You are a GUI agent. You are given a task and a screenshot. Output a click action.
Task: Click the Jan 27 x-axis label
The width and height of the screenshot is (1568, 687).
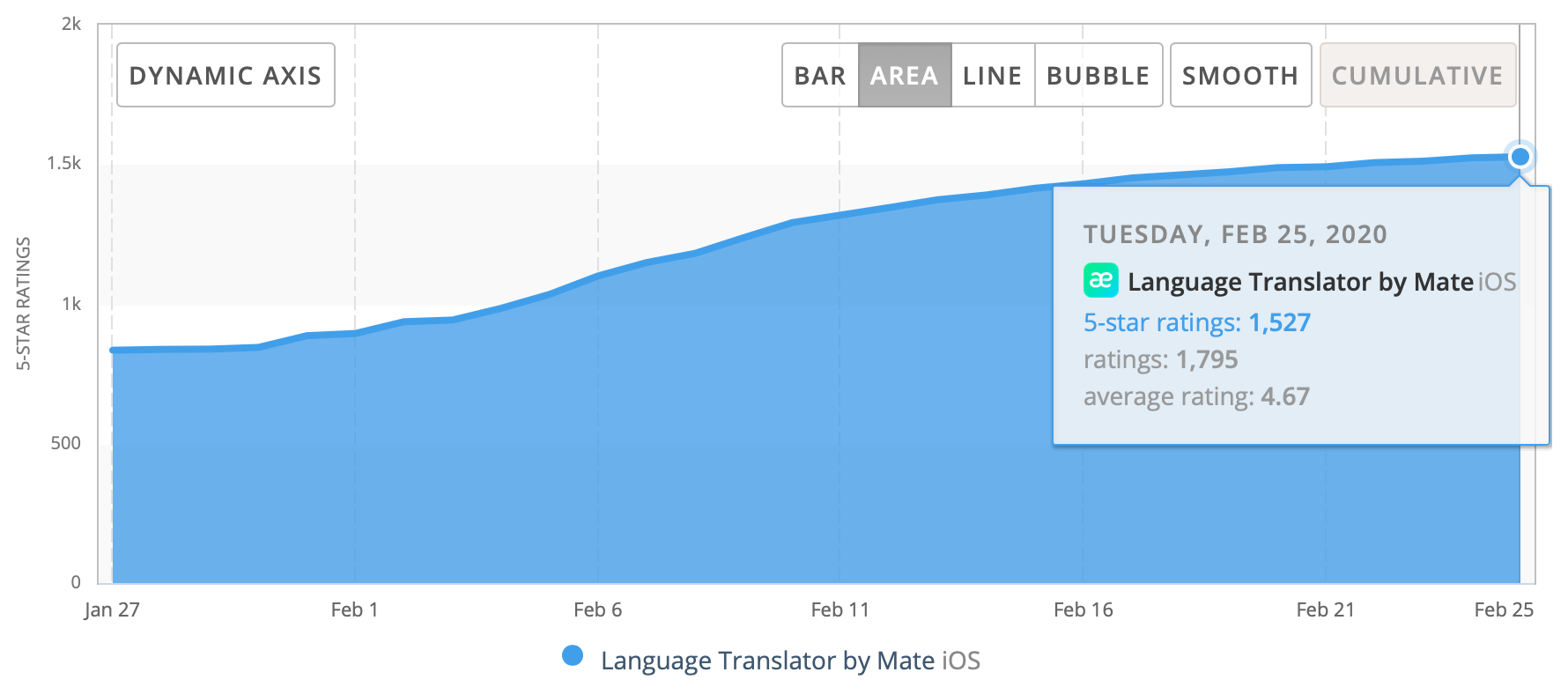pyautogui.click(x=112, y=609)
